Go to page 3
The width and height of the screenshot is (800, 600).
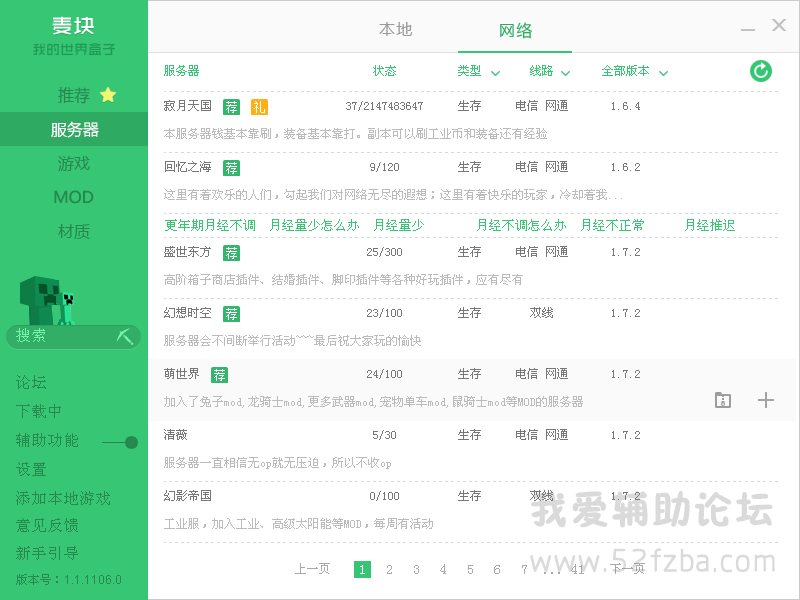point(416,569)
